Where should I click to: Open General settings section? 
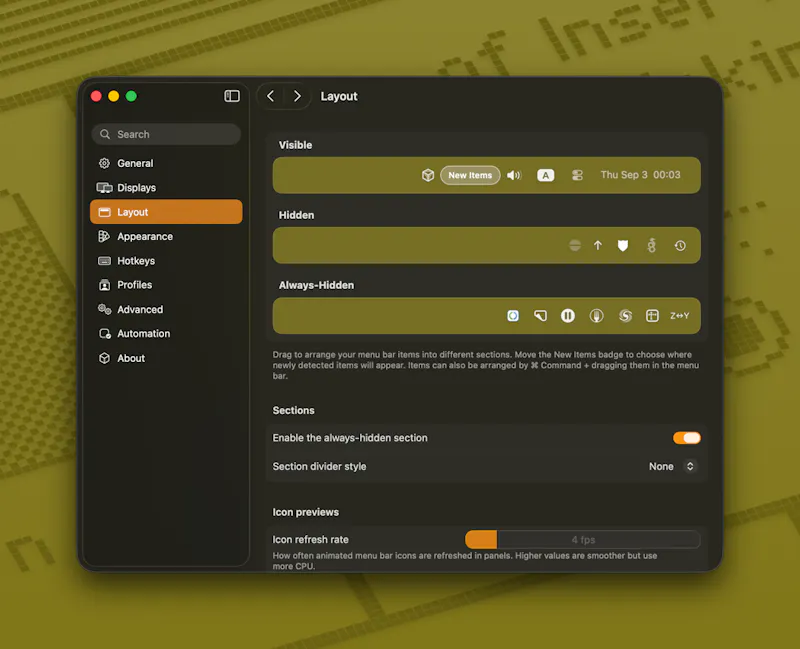coord(166,163)
